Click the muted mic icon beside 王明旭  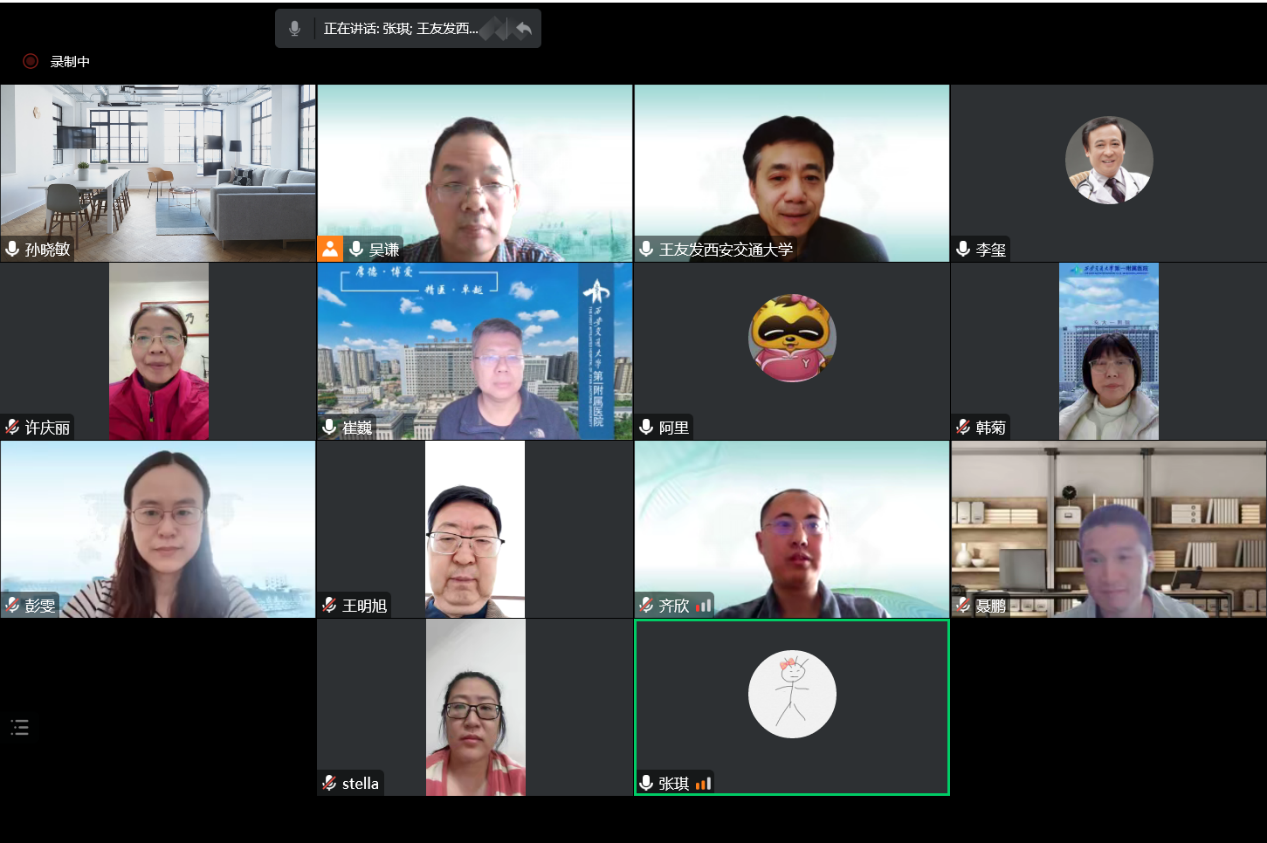pyautogui.click(x=329, y=605)
